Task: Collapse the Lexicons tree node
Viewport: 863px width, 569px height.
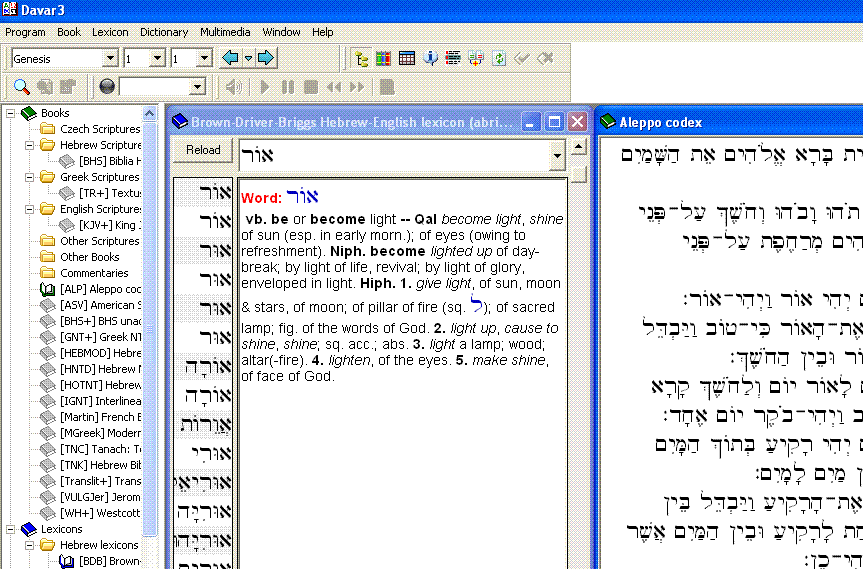Action: [10, 529]
